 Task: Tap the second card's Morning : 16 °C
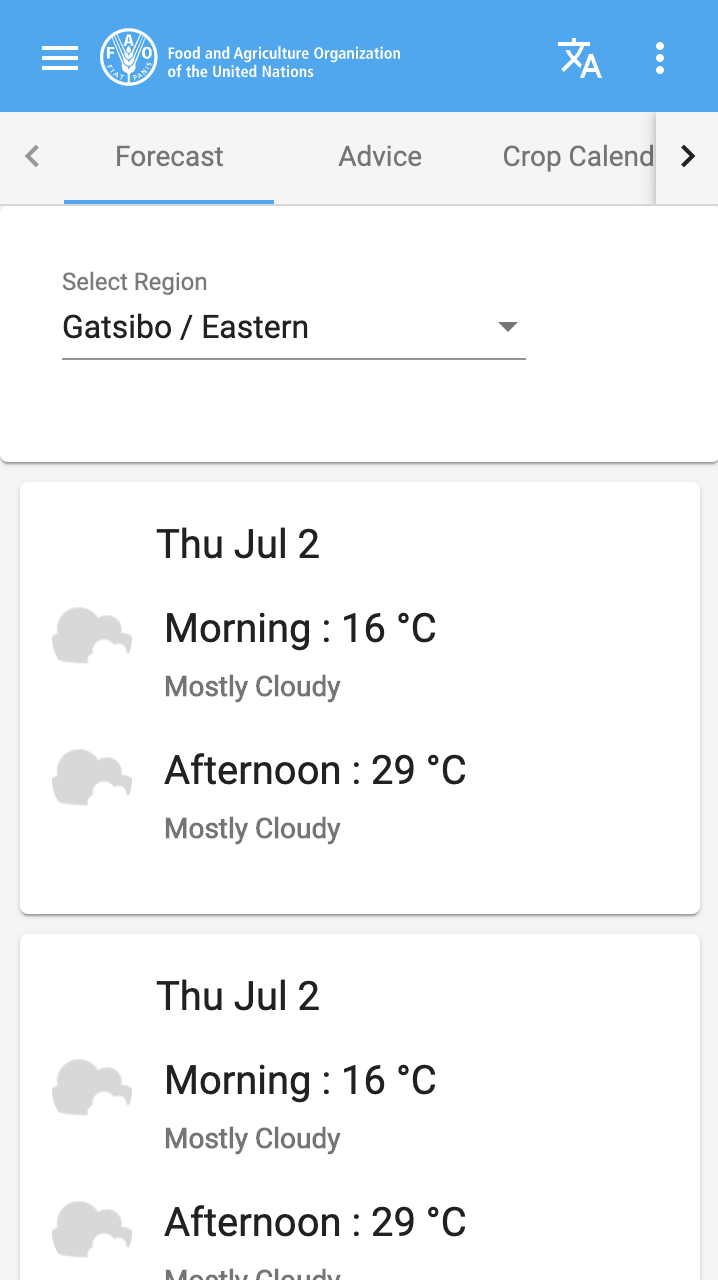[300, 1080]
